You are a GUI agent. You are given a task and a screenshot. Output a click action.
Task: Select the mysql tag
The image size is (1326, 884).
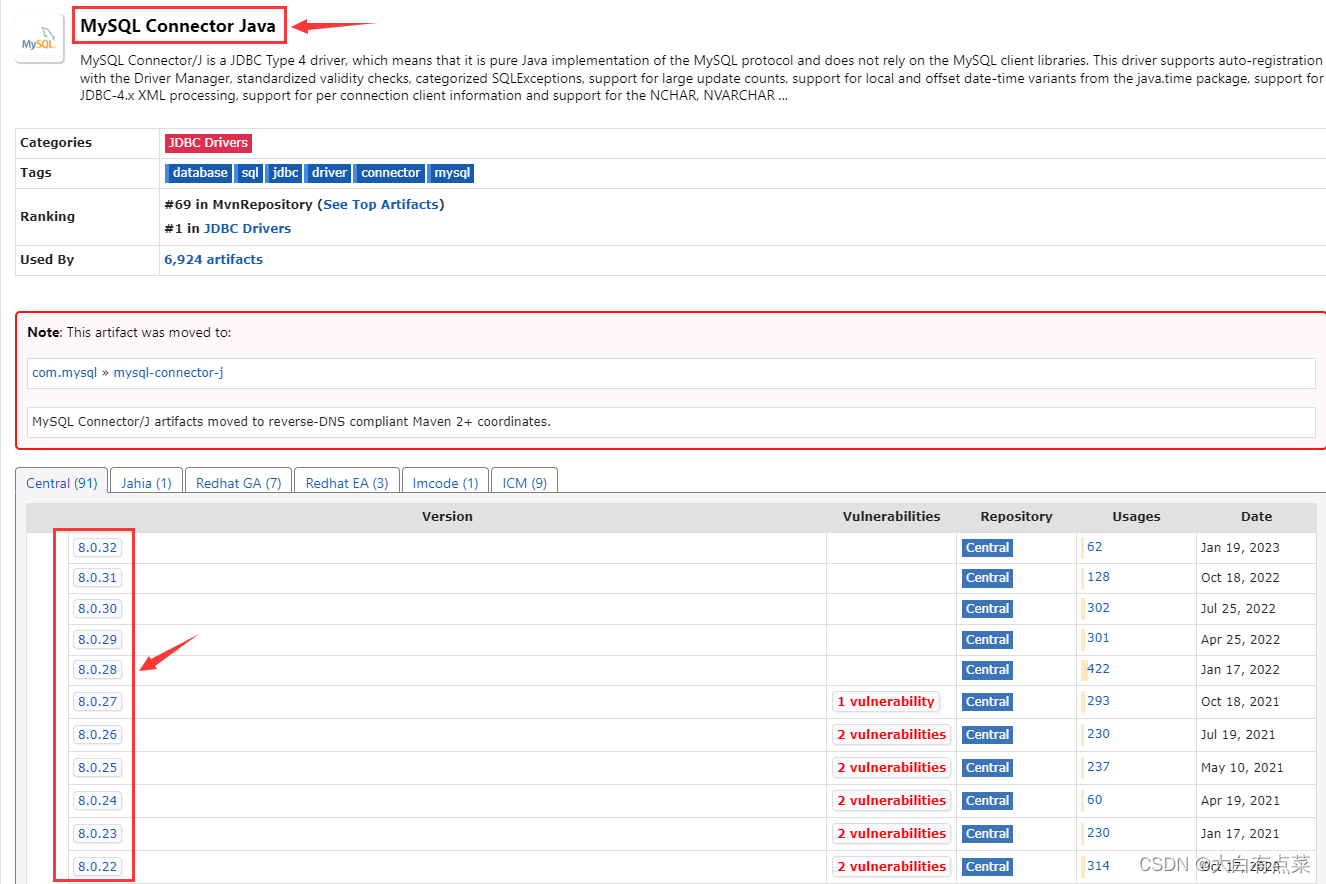[x=451, y=173]
